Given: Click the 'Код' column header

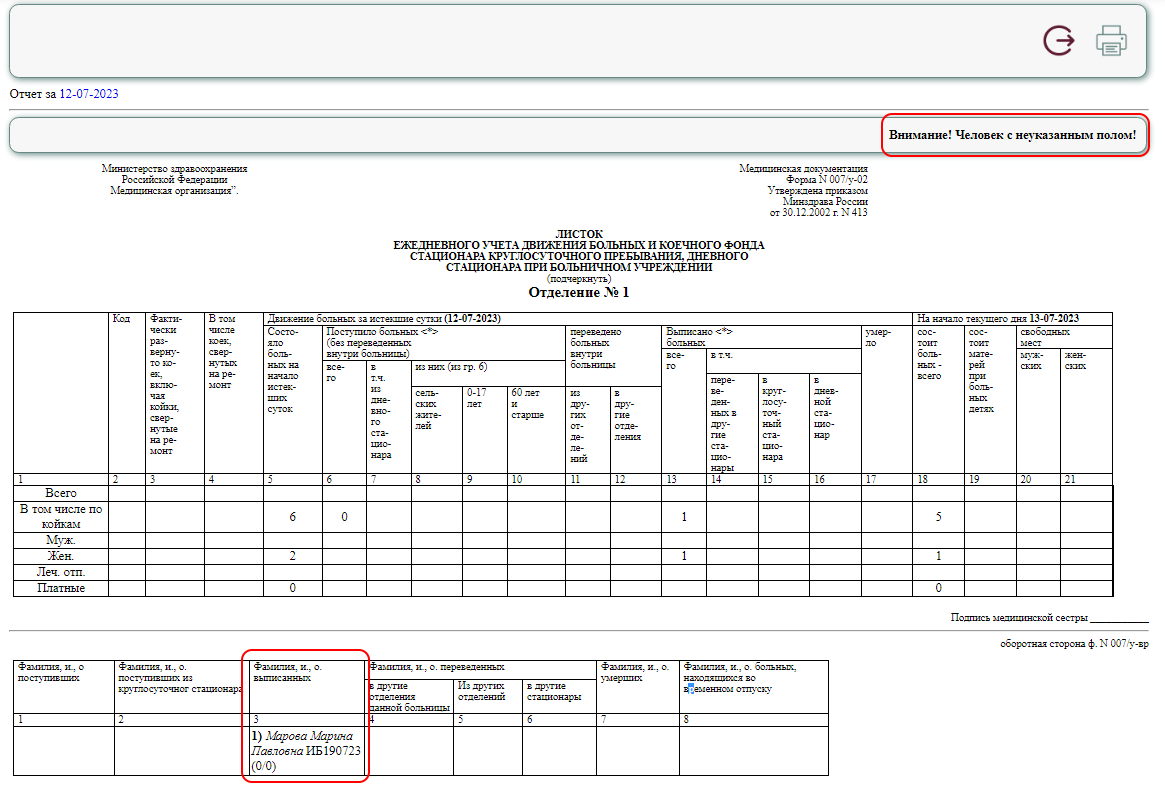Looking at the screenshot, I should pyautogui.click(x=122, y=319).
